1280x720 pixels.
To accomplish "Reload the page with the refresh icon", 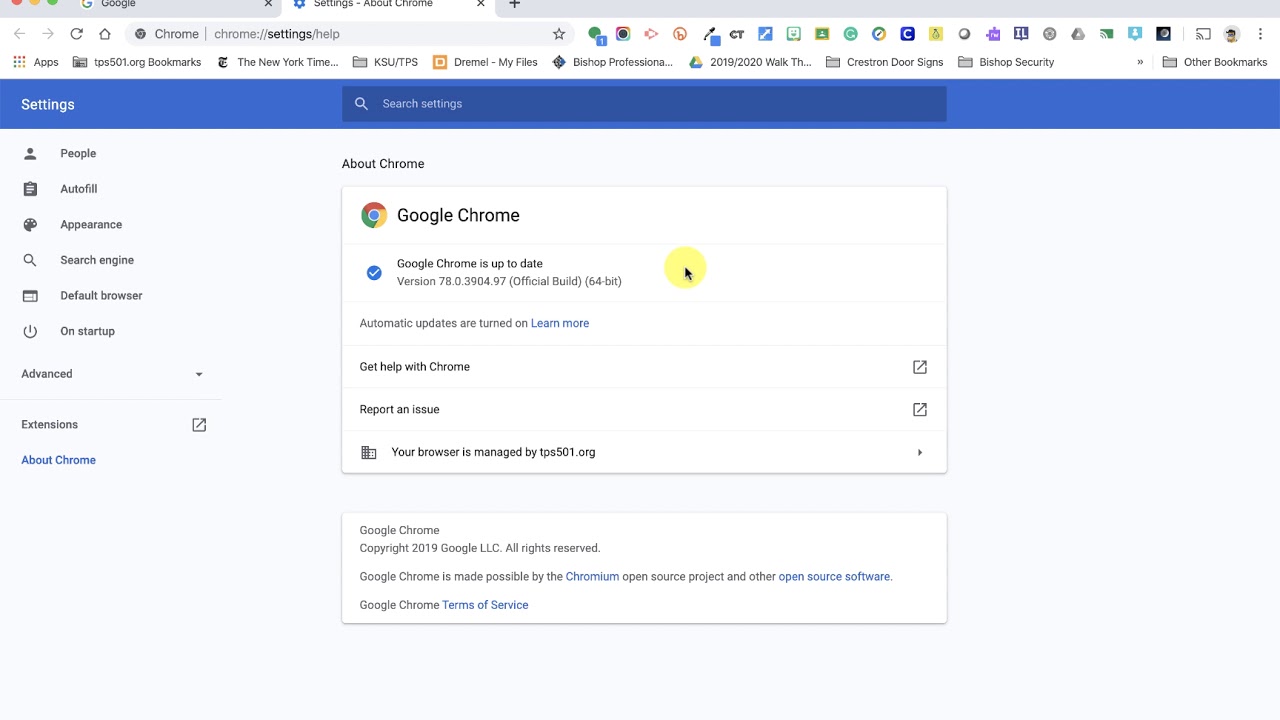I will [76, 34].
